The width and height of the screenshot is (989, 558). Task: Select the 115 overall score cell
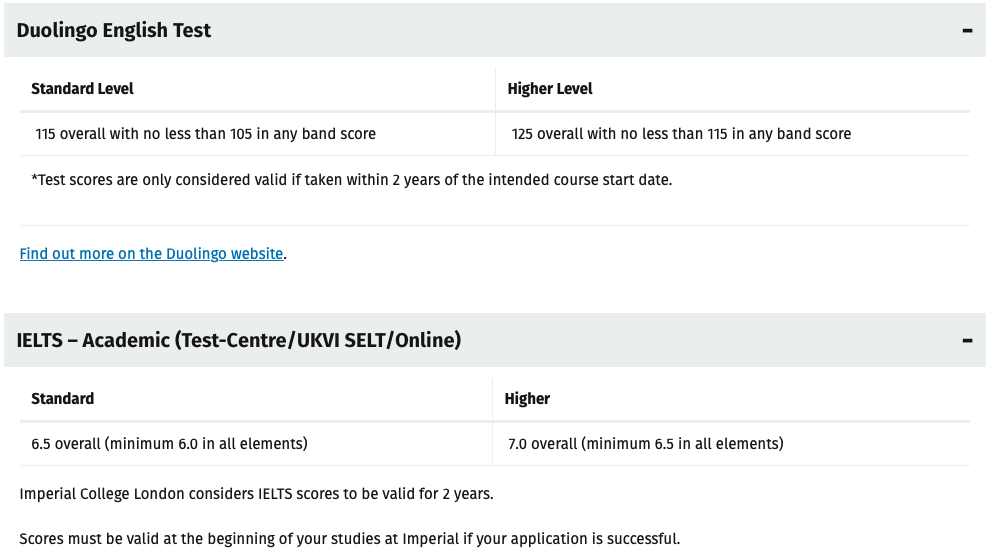tap(205, 134)
